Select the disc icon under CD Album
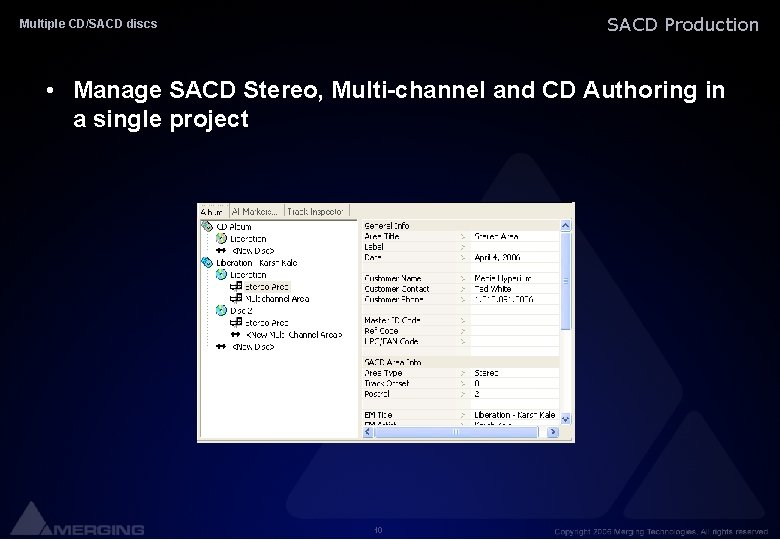The width and height of the screenshot is (780, 540). [x=221, y=239]
